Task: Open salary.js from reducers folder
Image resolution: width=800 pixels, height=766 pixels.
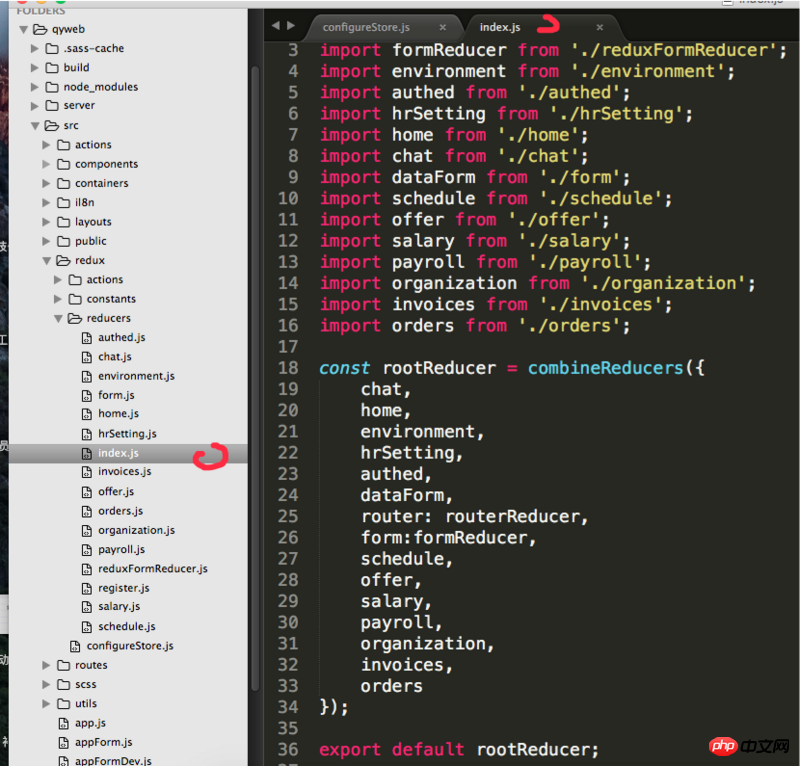Action: pyautogui.click(x=119, y=607)
